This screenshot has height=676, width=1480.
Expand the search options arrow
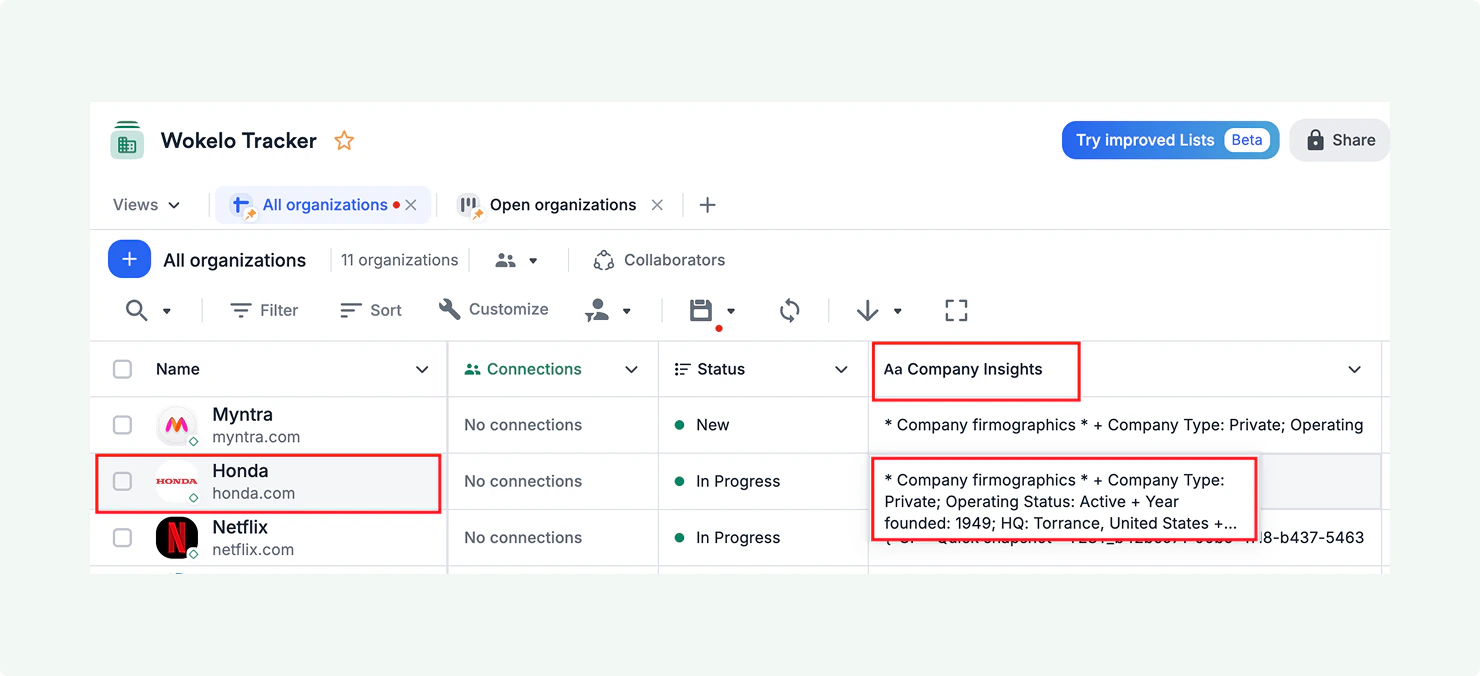[166, 311]
